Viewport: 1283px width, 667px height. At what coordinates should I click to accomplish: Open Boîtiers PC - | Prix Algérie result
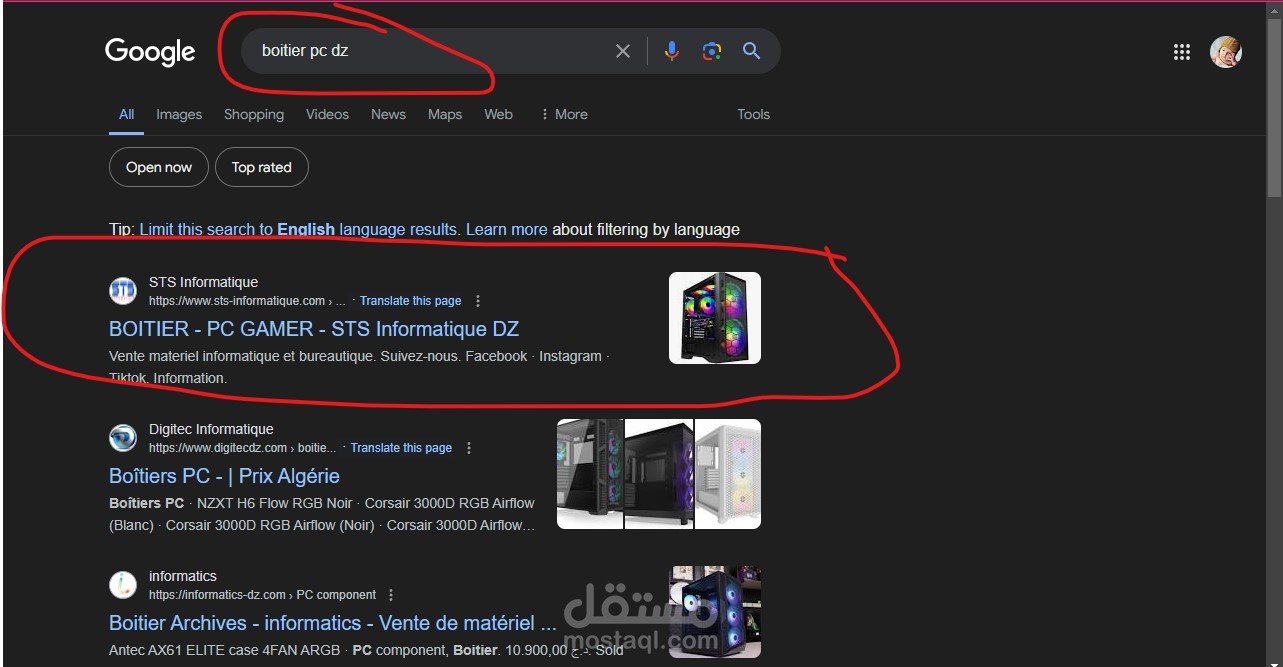click(x=224, y=476)
